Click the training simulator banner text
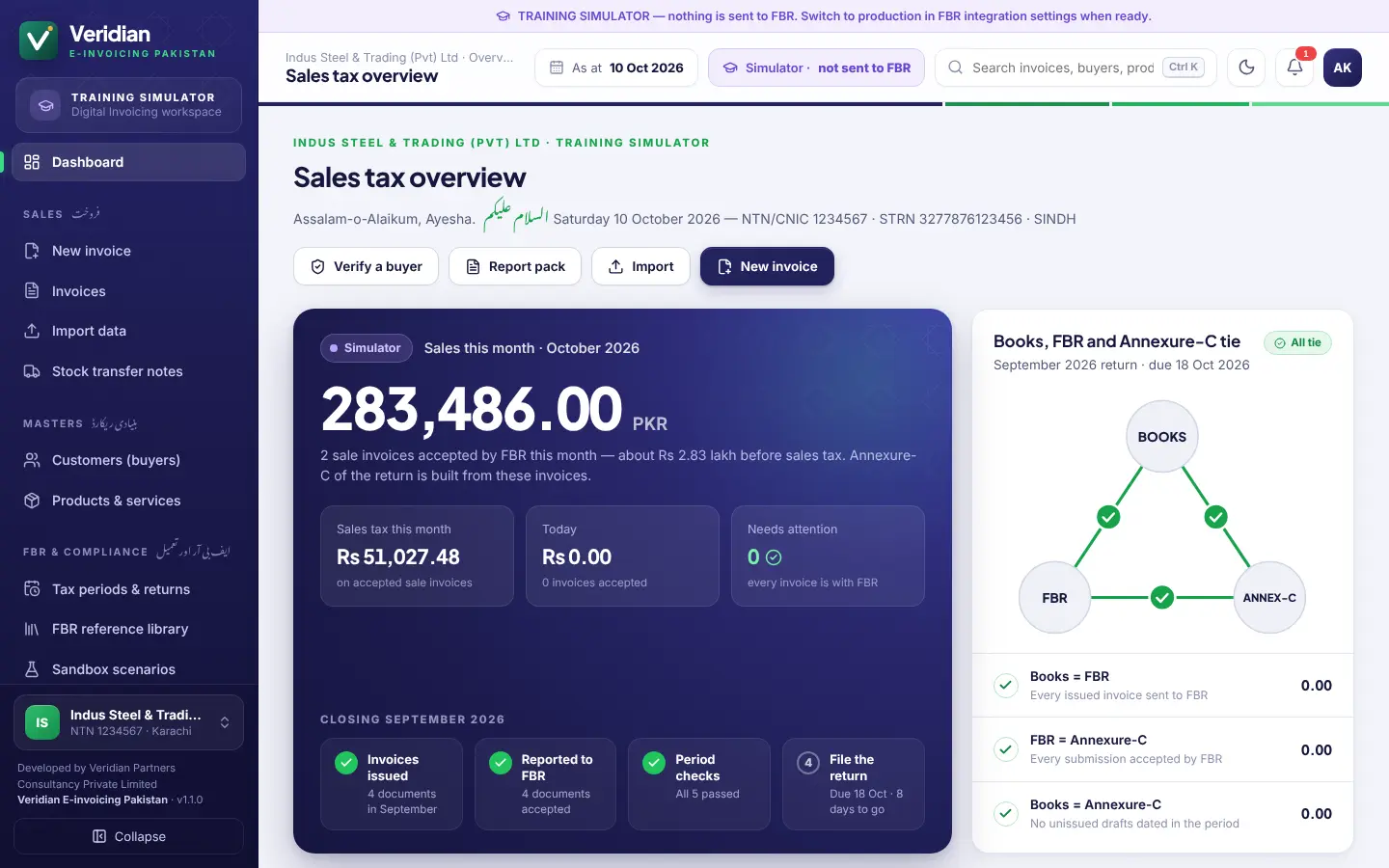1389x868 pixels. click(x=834, y=16)
